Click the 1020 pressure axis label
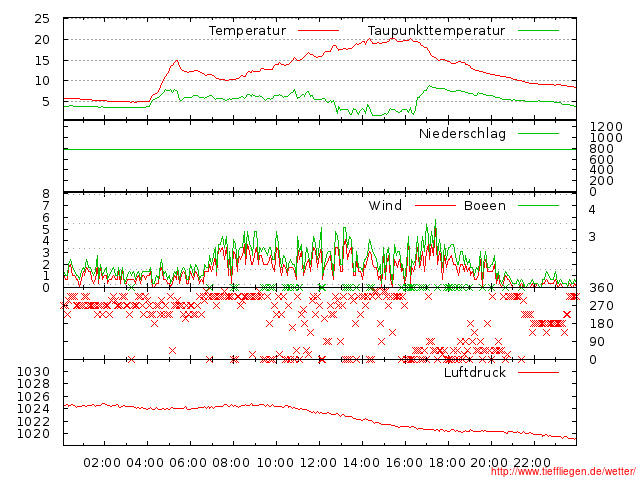The image size is (640, 480). (x=33, y=433)
